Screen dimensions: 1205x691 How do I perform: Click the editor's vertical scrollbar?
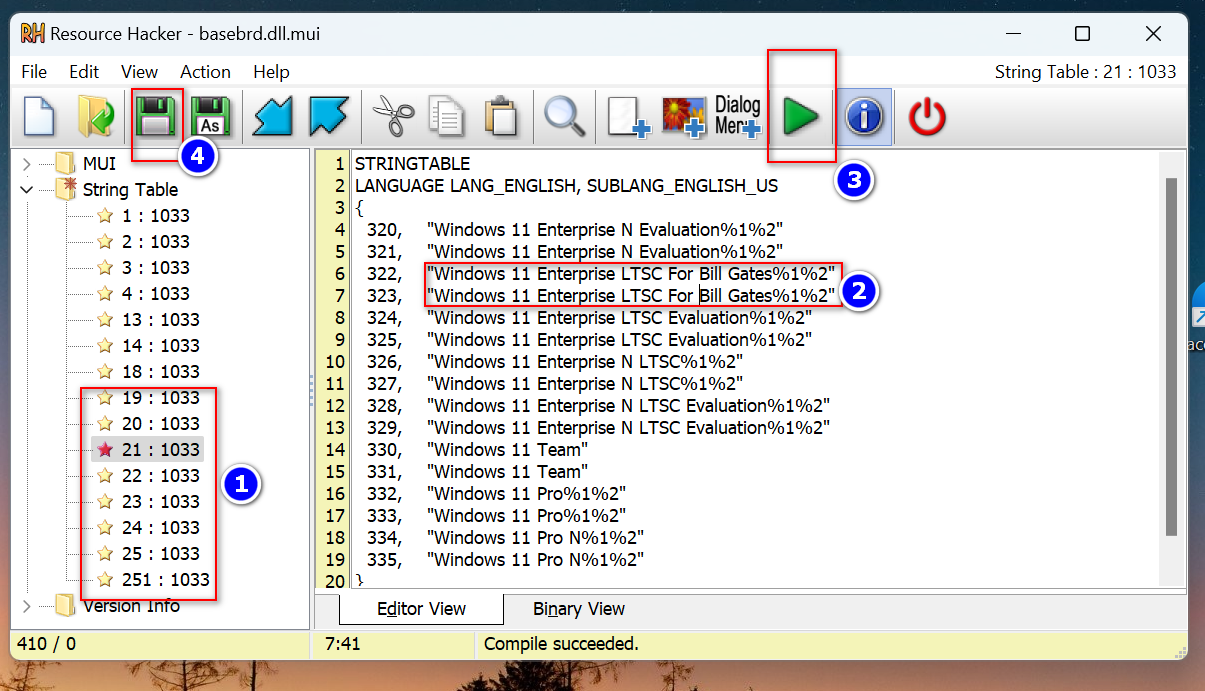(x=1172, y=357)
